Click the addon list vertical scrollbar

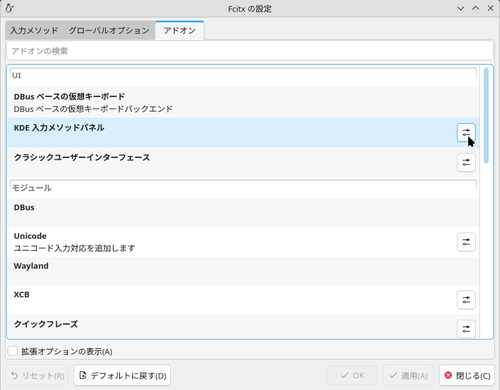click(486, 115)
